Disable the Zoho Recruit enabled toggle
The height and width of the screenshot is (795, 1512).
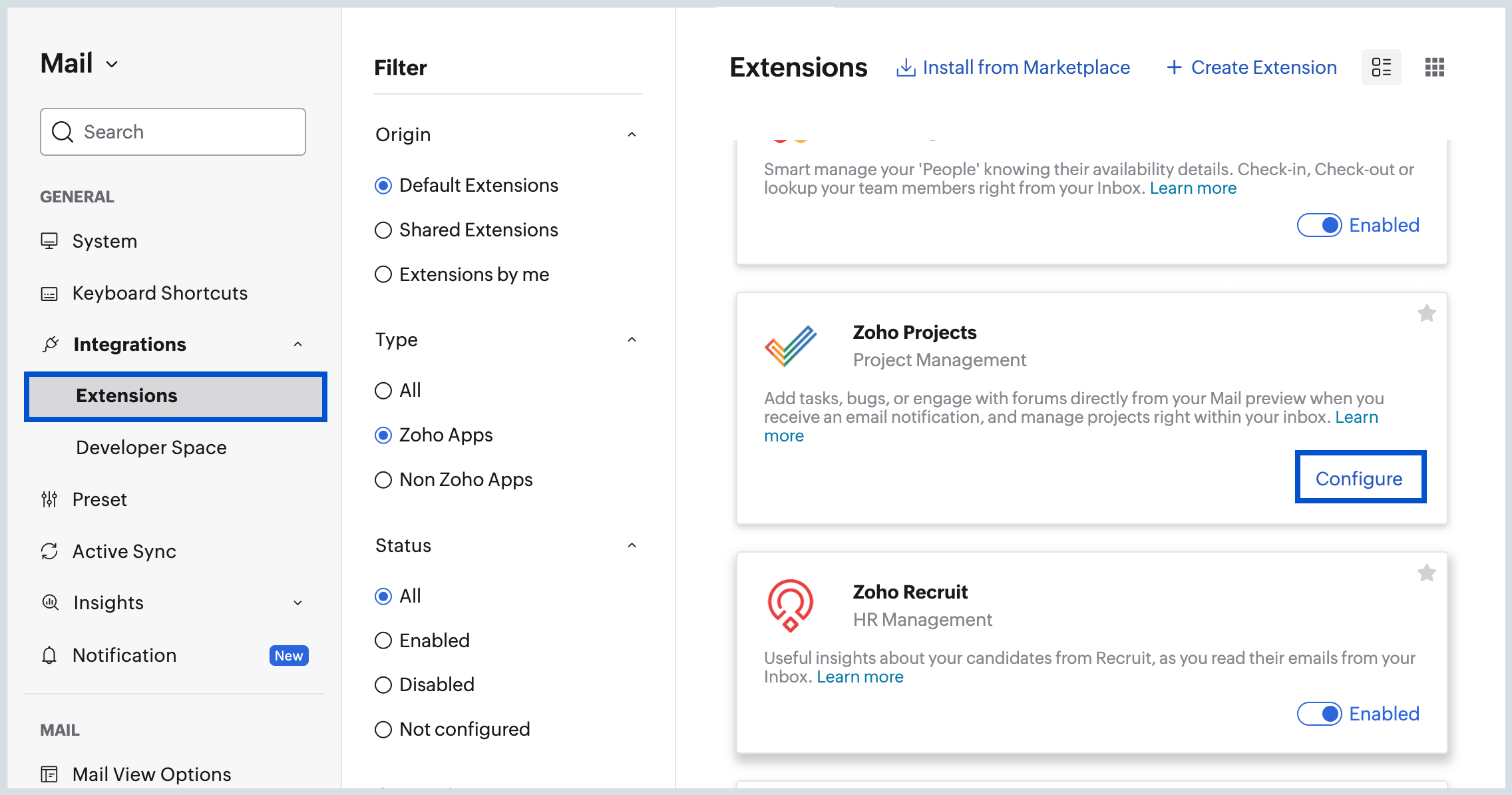(1319, 714)
